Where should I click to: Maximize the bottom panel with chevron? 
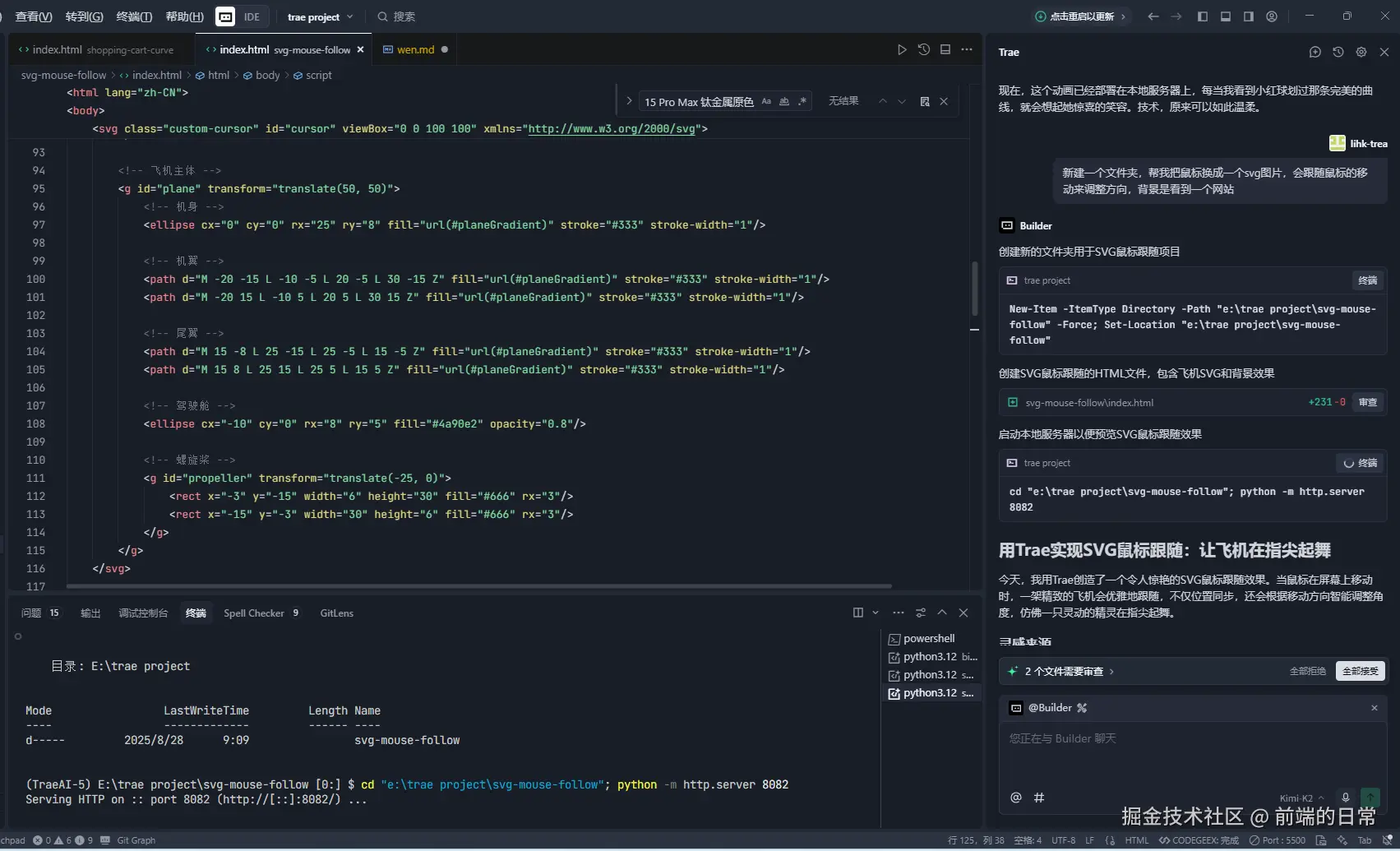point(942,613)
